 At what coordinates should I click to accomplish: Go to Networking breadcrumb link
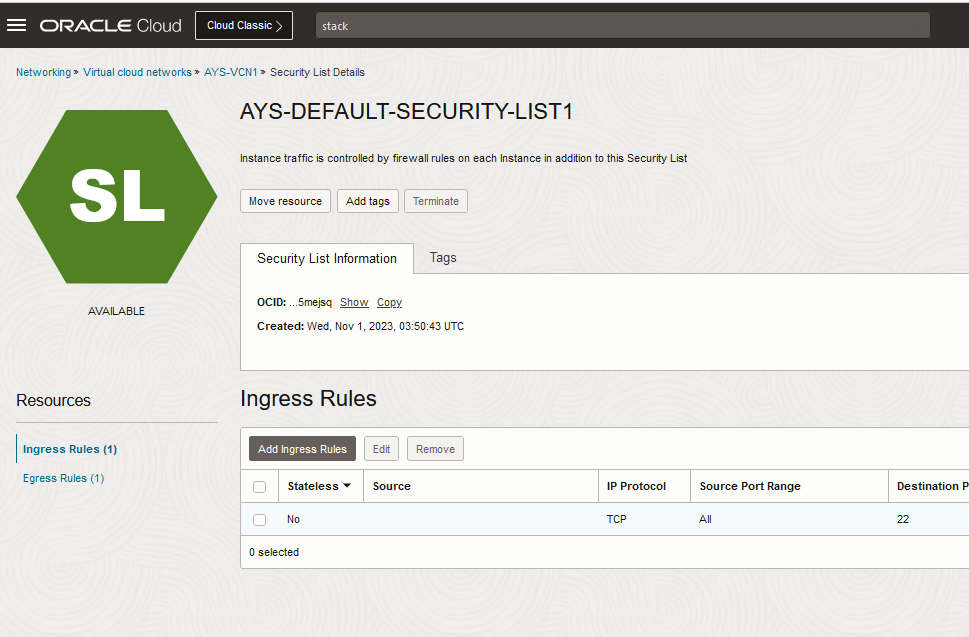[43, 72]
